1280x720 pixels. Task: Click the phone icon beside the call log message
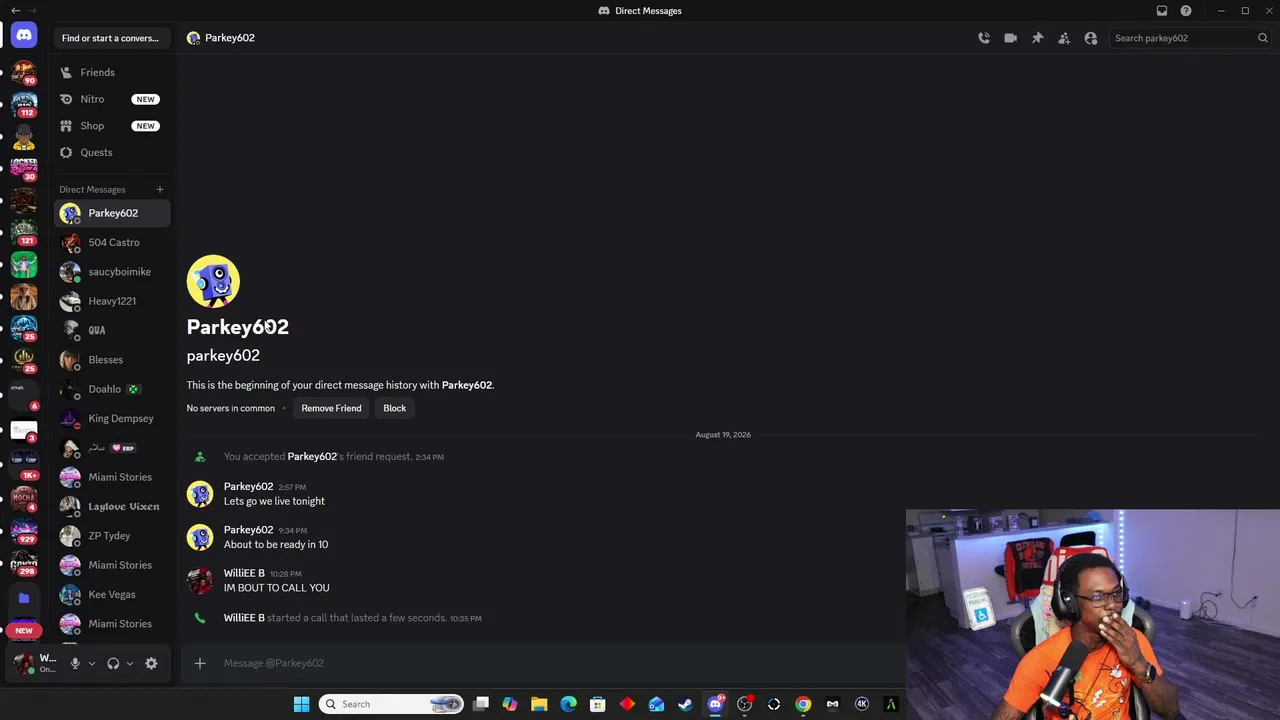200,618
